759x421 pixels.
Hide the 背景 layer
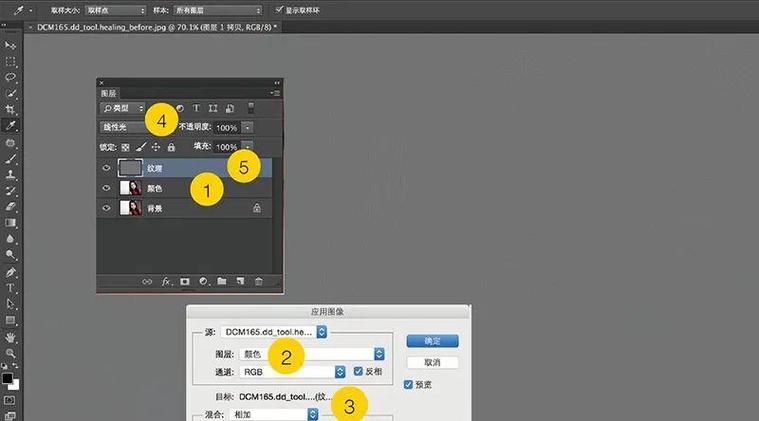click(106, 208)
